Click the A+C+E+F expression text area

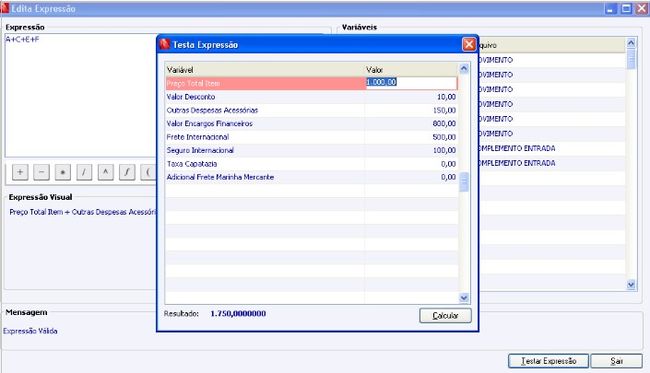click(x=81, y=95)
